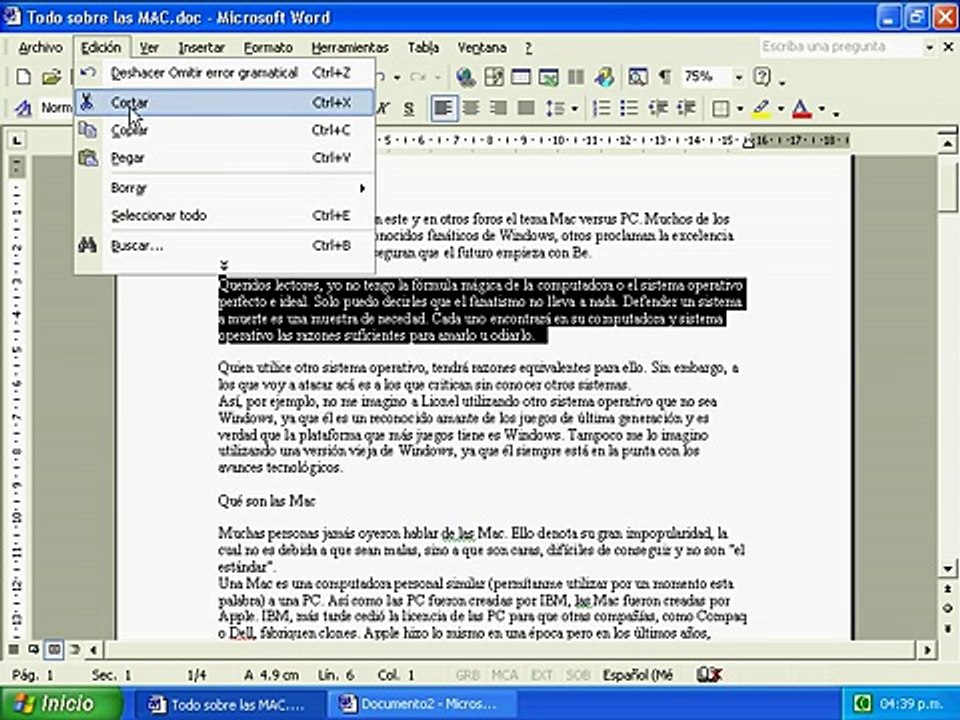Open the 75% zoom dropdown
Screen dimensions: 960x720
click(x=739, y=77)
